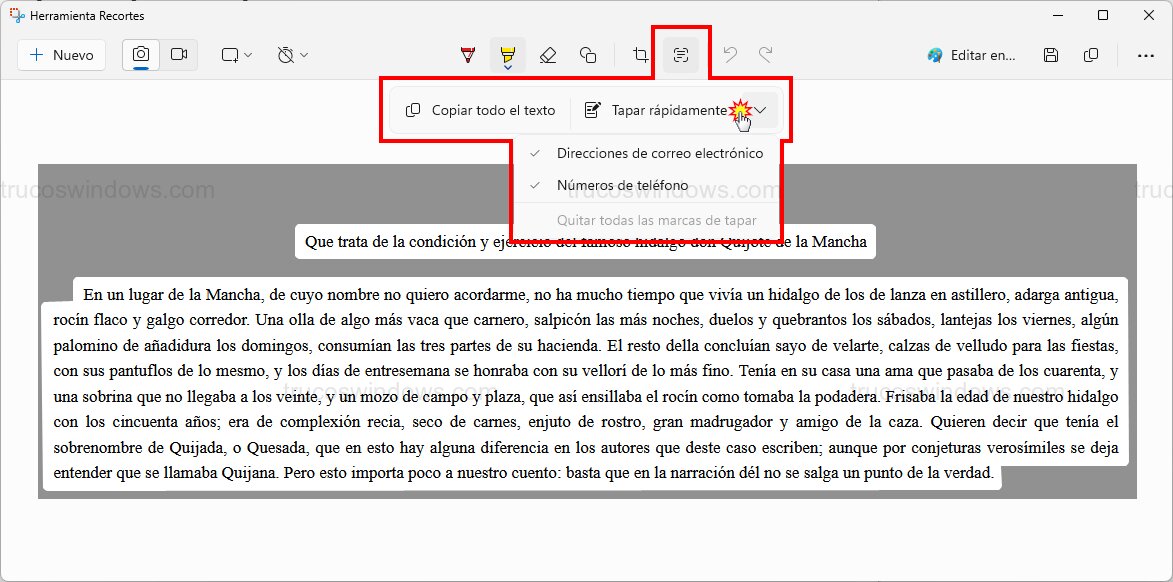Image resolution: width=1173 pixels, height=582 pixels.
Task: Open the three-dot options menu
Action: click(x=1146, y=55)
